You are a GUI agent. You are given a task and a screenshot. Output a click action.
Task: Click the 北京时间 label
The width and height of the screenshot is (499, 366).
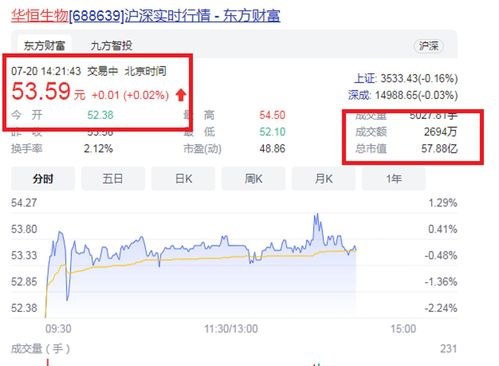(x=145, y=71)
